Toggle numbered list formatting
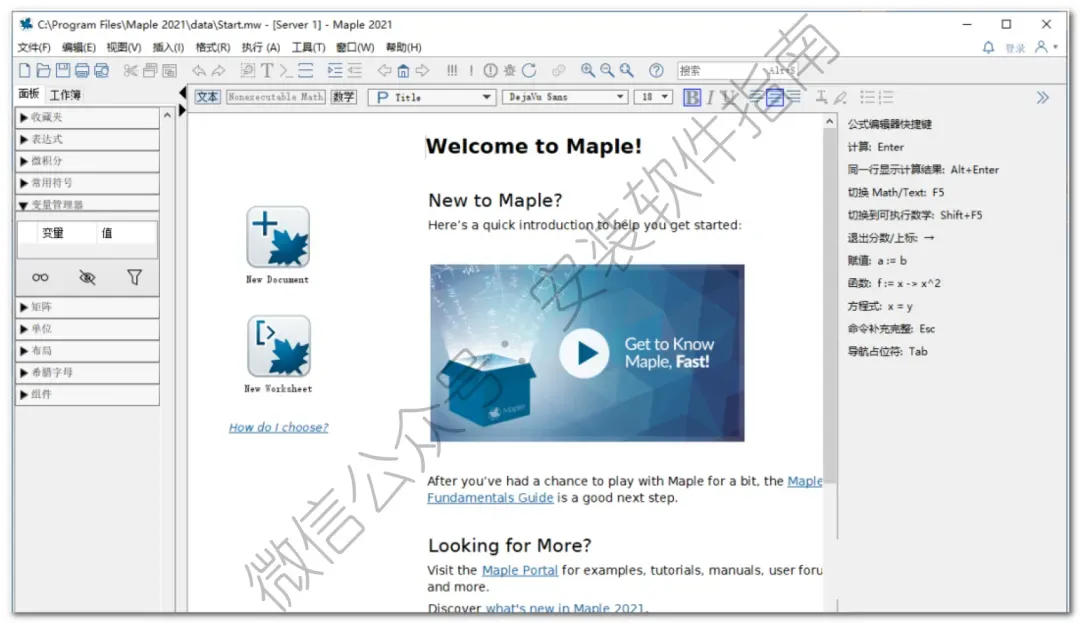This screenshot has height=623, width=1080. coord(886,97)
